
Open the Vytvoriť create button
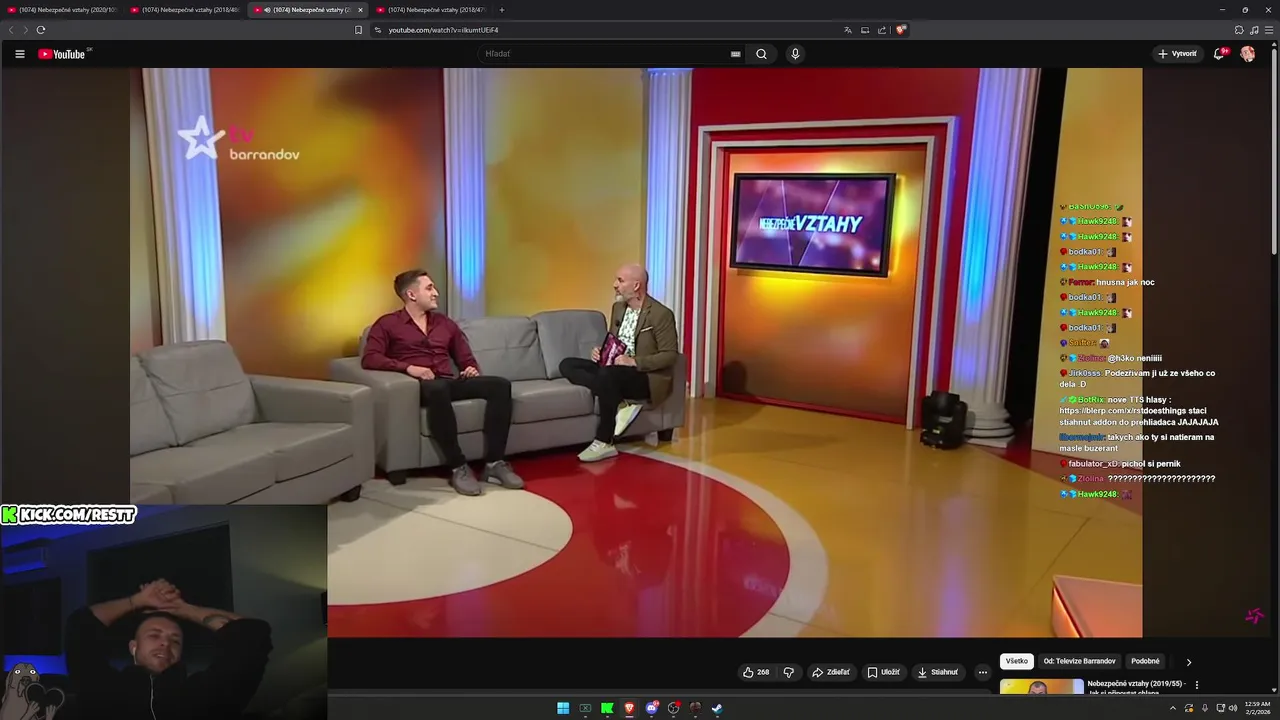click(1177, 54)
